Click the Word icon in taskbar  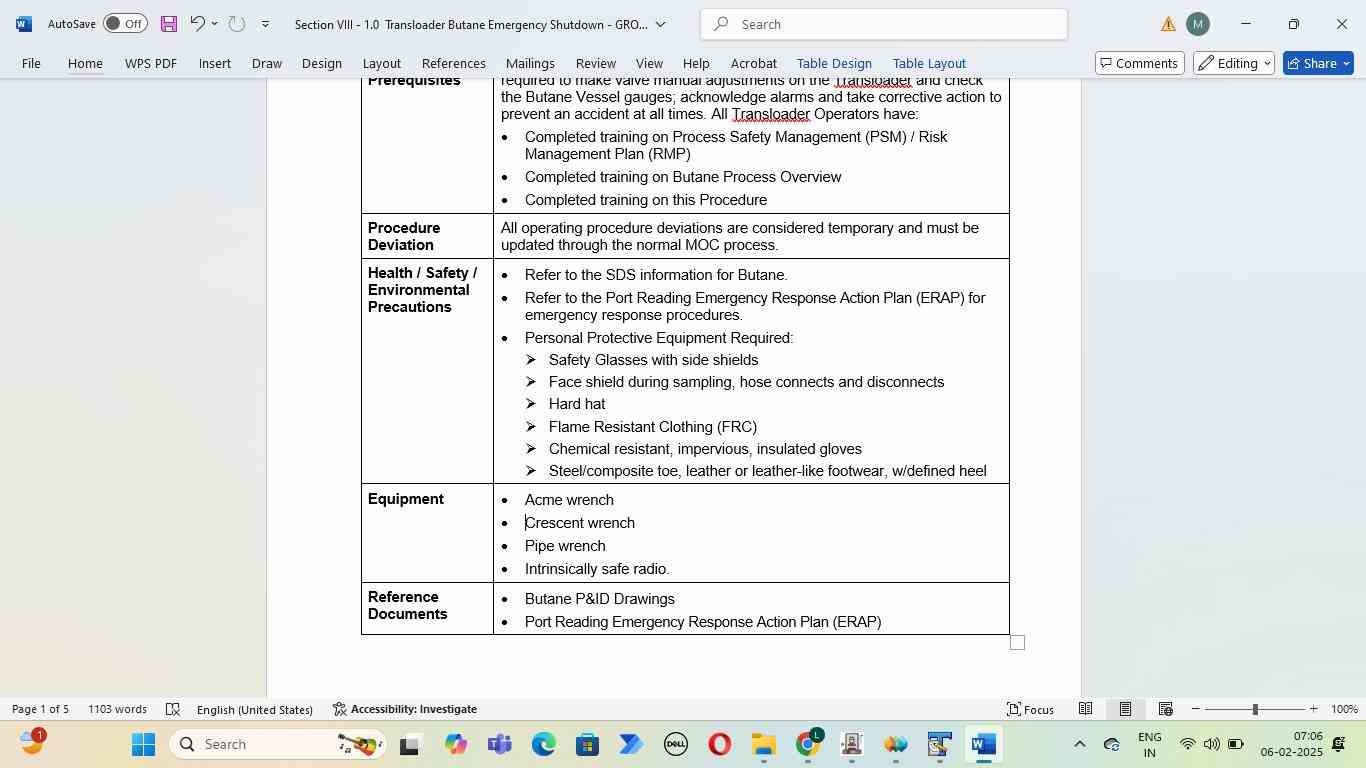(984, 744)
